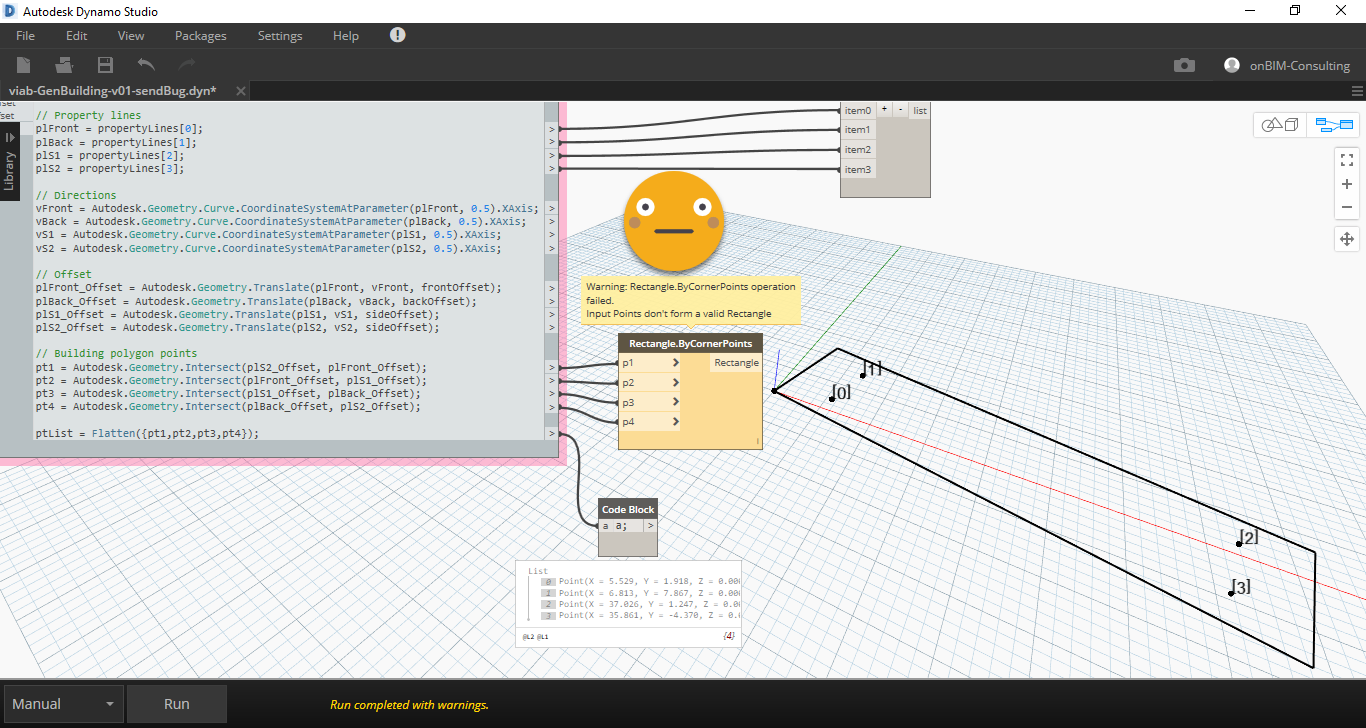Image resolution: width=1366 pixels, height=728 pixels.
Task: Click the p2 port chevron on Rectangle.ByCornerPoints
Action: (676, 382)
